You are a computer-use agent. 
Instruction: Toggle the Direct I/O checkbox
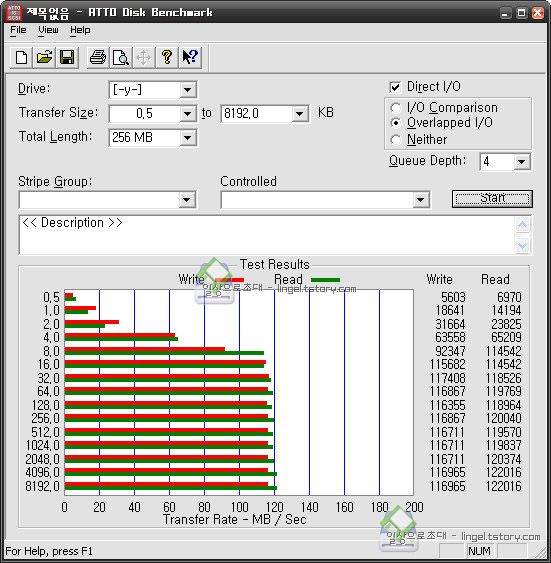395,87
